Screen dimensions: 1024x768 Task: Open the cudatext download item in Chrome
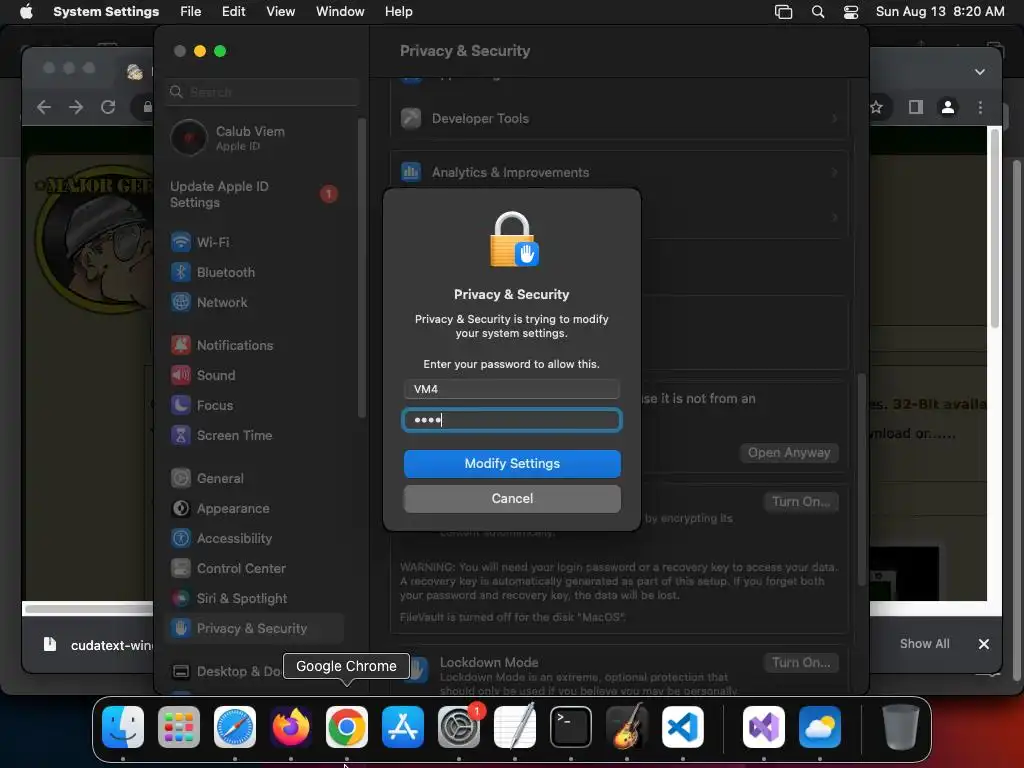[97, 645]
